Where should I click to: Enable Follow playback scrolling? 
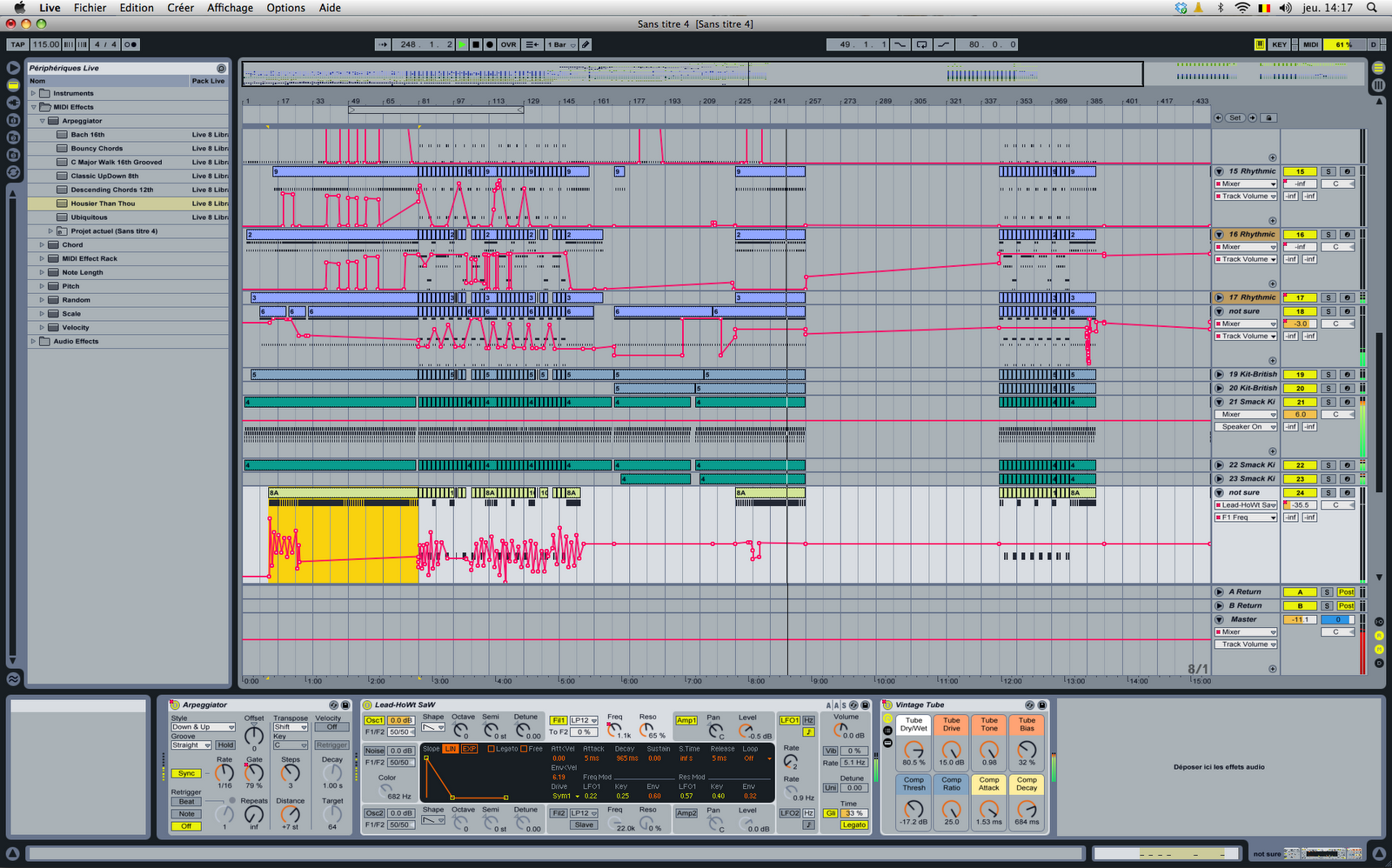pyautogui.click(x=382, y=44)
